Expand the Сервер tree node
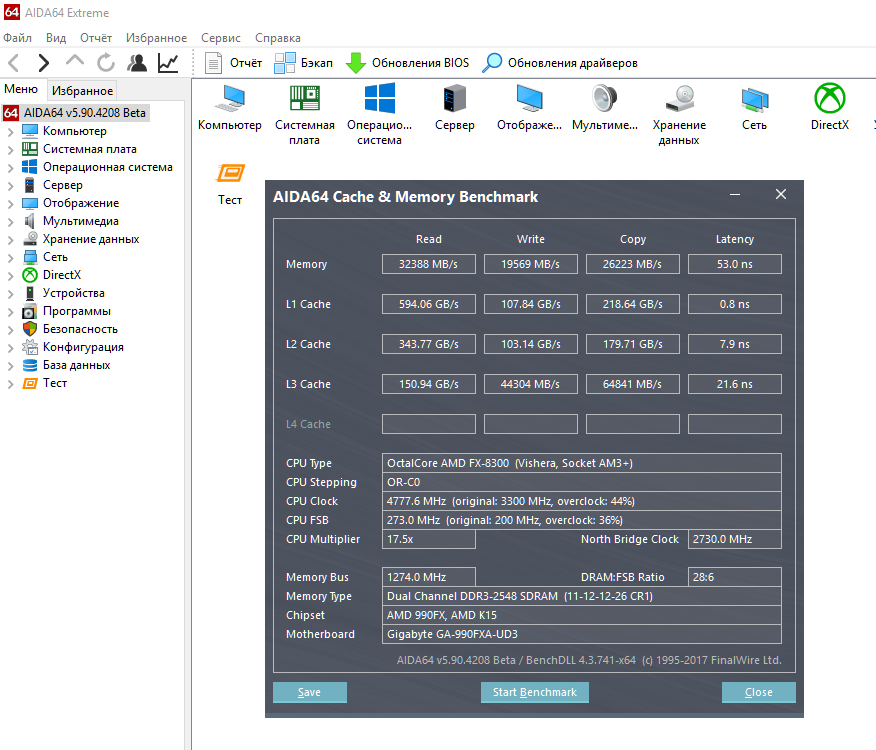Image resolution: width=876 pixels, height=750 pixels. click(11, 186)
